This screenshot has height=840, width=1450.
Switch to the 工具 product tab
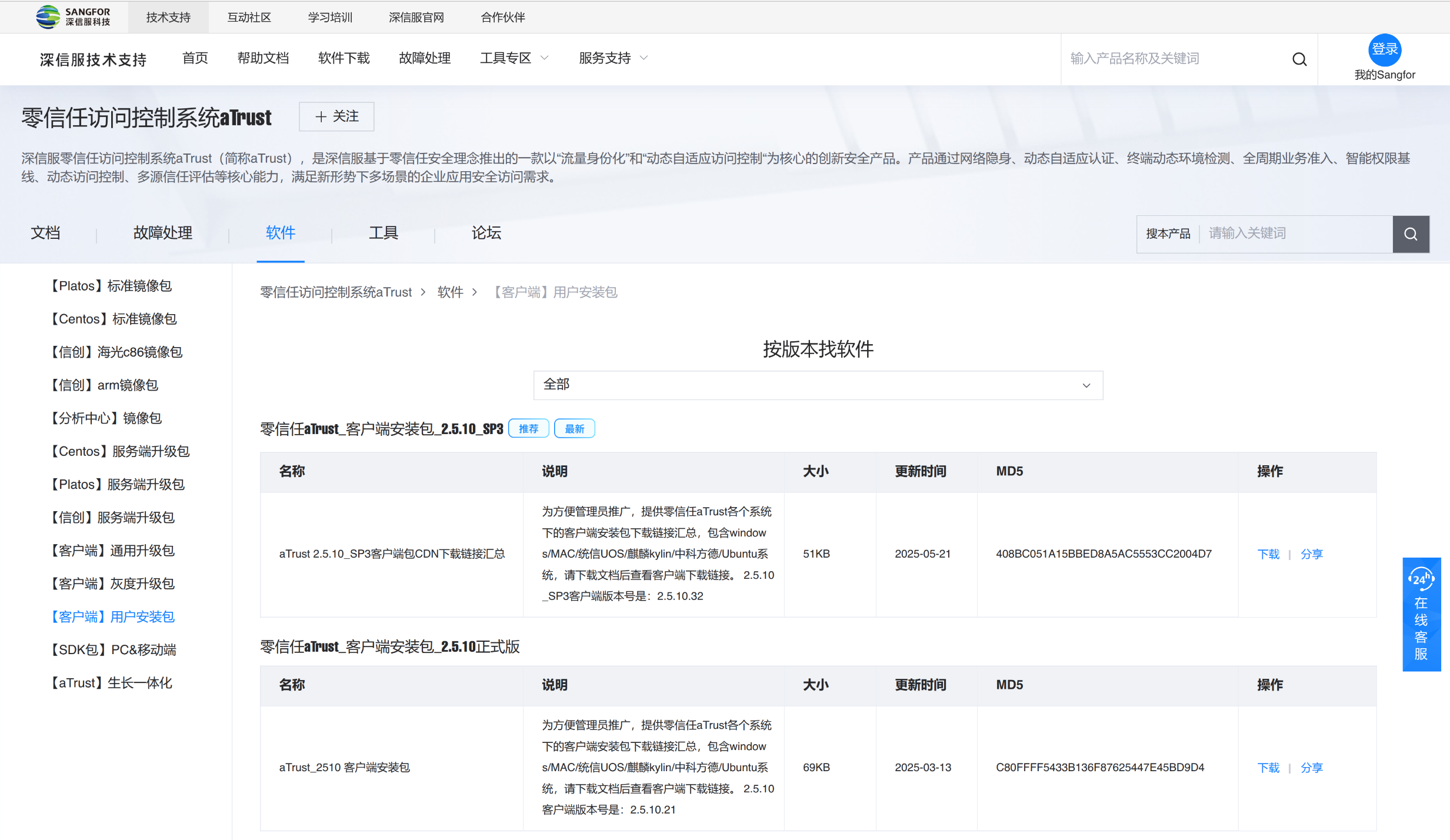384,233
